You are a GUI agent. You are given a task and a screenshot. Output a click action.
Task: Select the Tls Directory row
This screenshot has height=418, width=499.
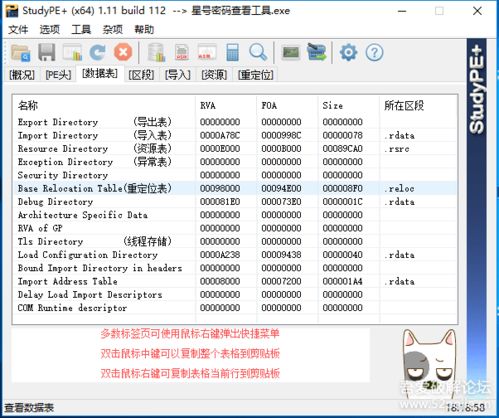[235, 241]
